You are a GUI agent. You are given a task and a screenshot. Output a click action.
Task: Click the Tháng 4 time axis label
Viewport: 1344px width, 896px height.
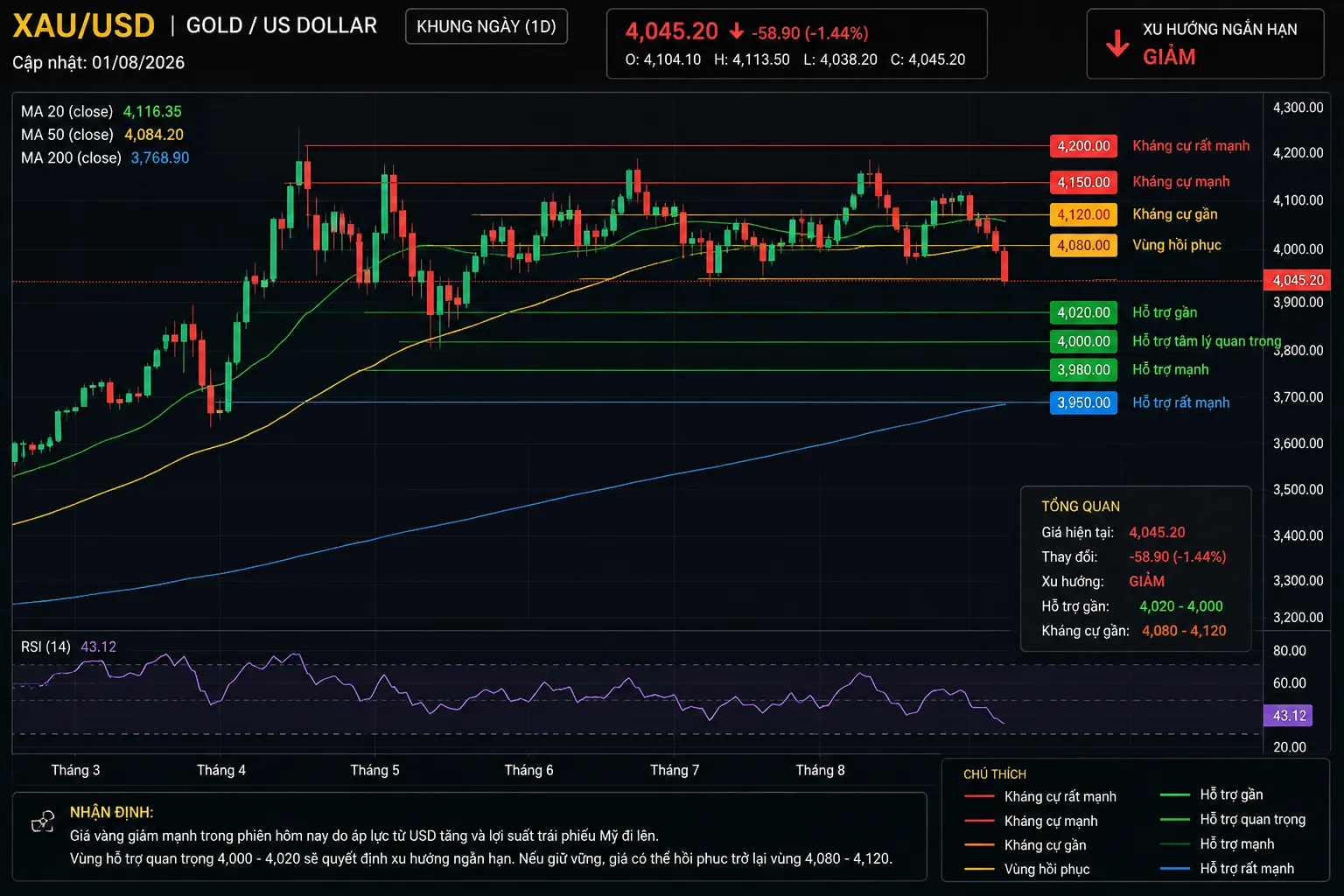(x=221, y=770)
